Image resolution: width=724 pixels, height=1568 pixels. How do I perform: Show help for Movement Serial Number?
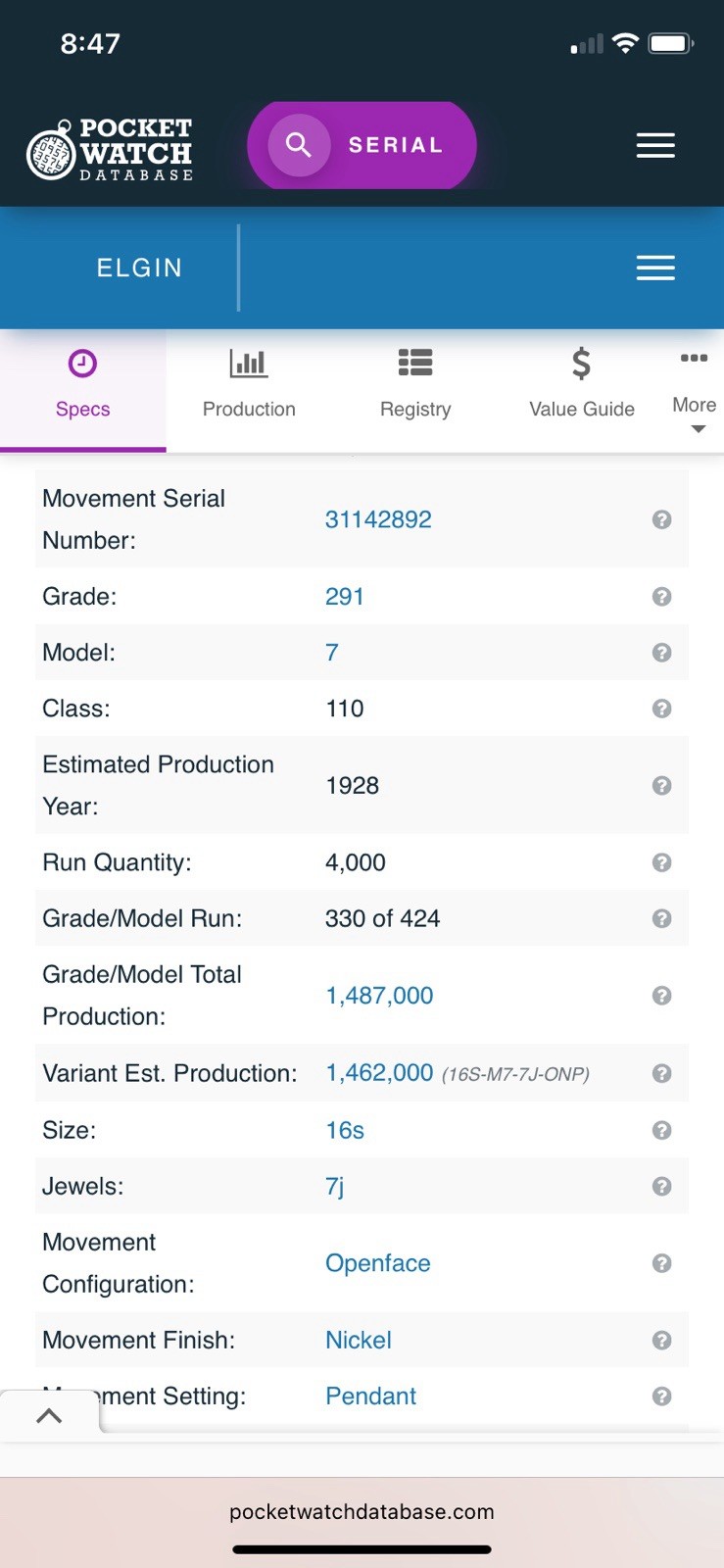point(662,519)
